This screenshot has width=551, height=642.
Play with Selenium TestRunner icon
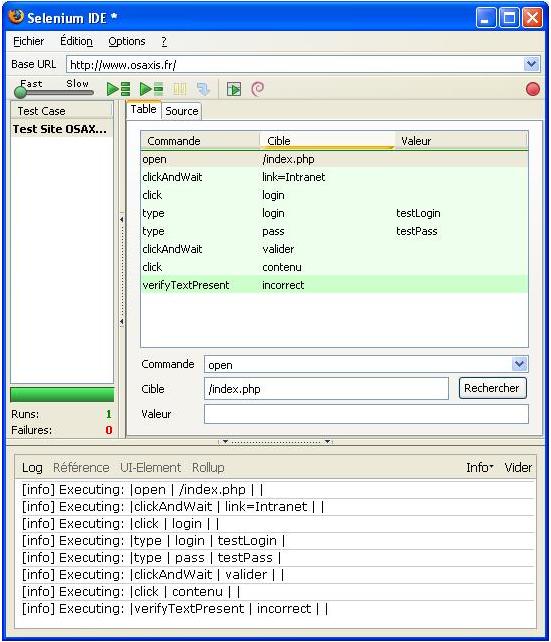234,89
